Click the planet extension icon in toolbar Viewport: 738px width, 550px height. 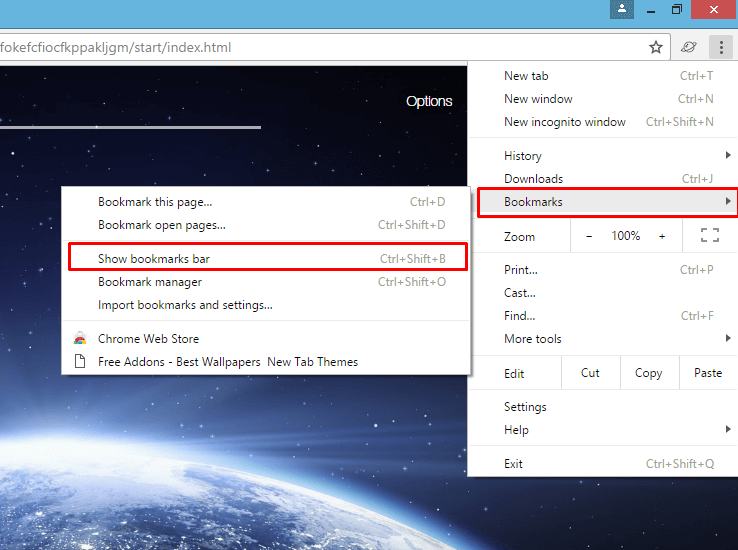click(x=688, y=47)
